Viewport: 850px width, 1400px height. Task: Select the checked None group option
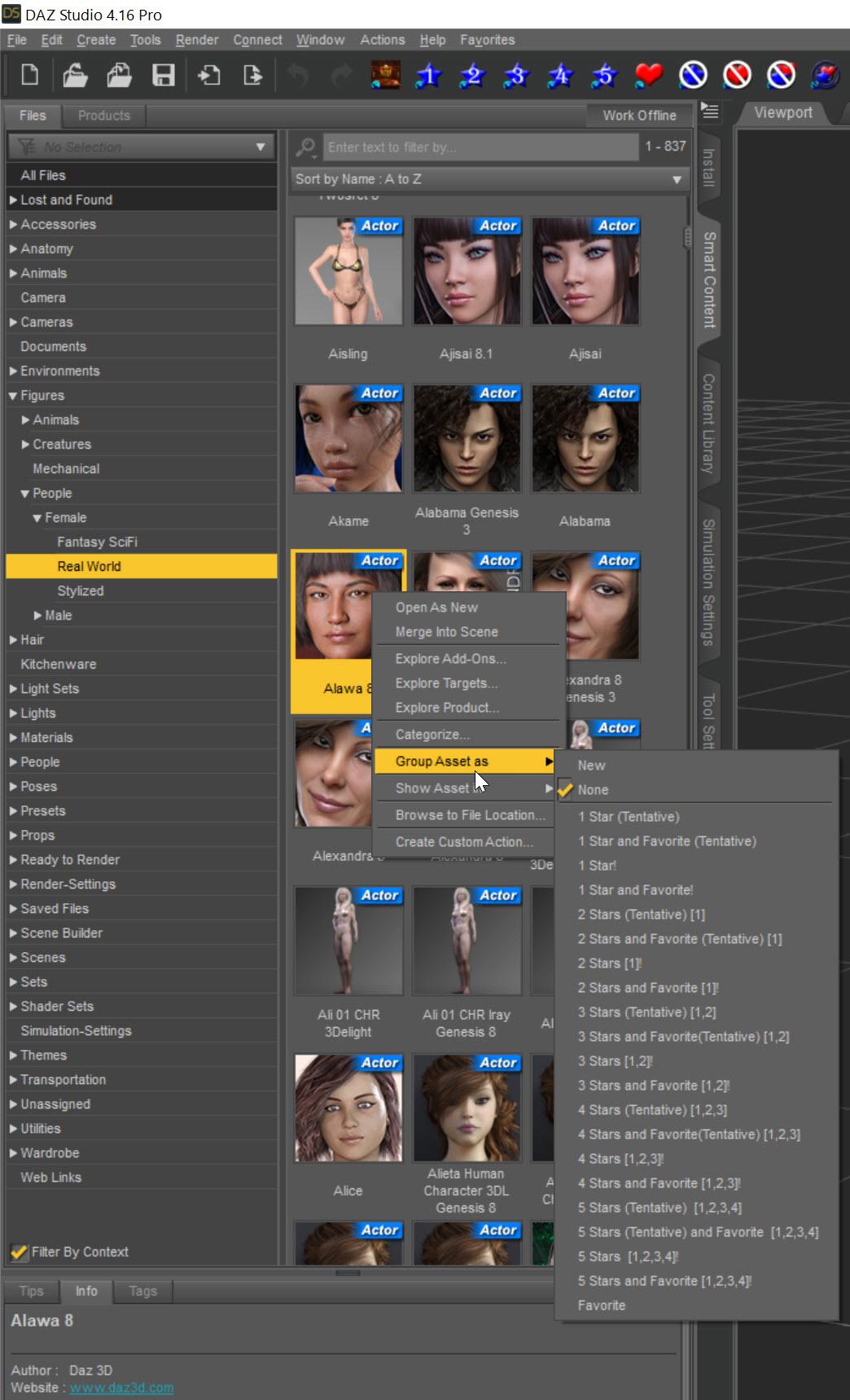tap(593, 790)
